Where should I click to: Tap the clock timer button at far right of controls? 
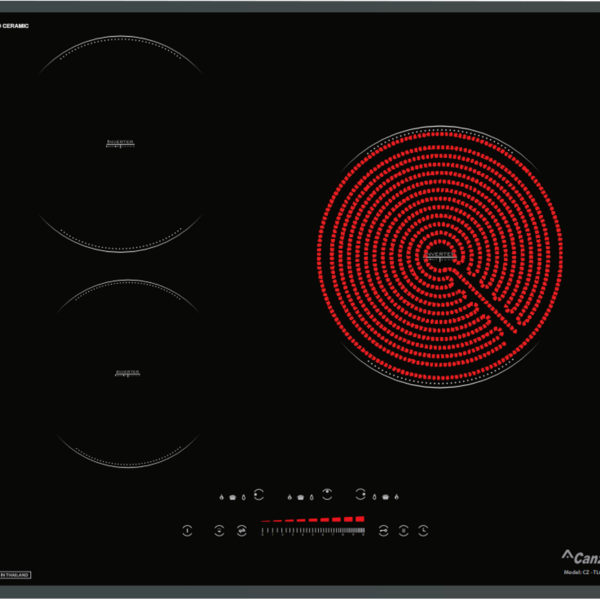tap(424, 530)
